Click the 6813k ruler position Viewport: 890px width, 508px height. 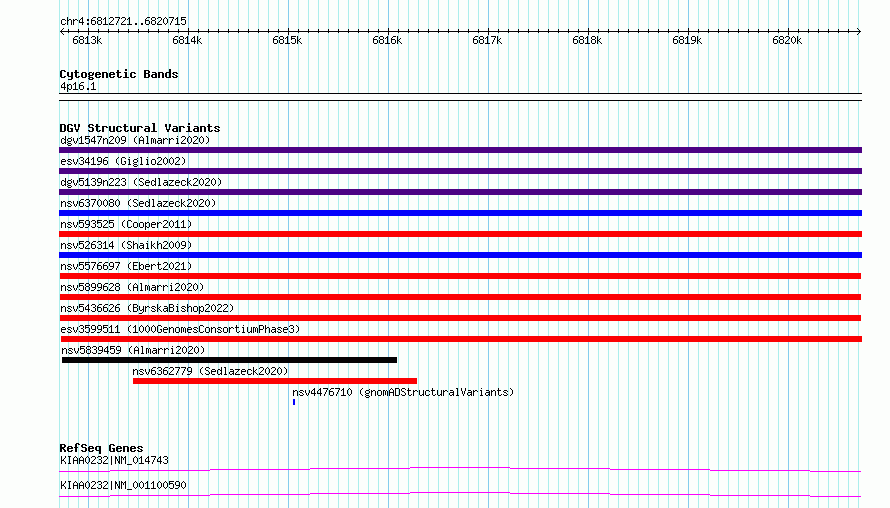[x=87, y=40]
